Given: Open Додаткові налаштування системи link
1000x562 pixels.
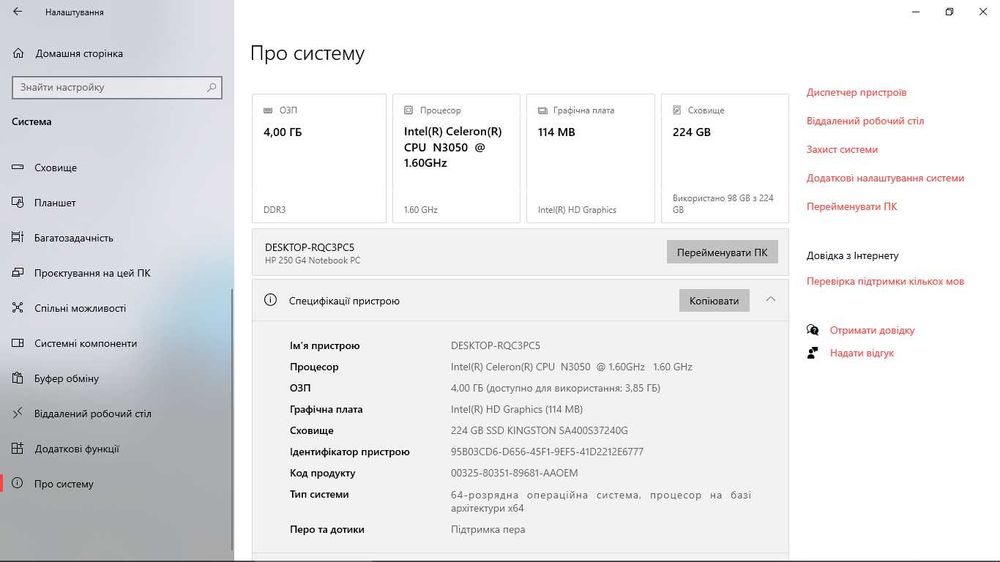Looking at the screenshot, I should click(885, 178).
